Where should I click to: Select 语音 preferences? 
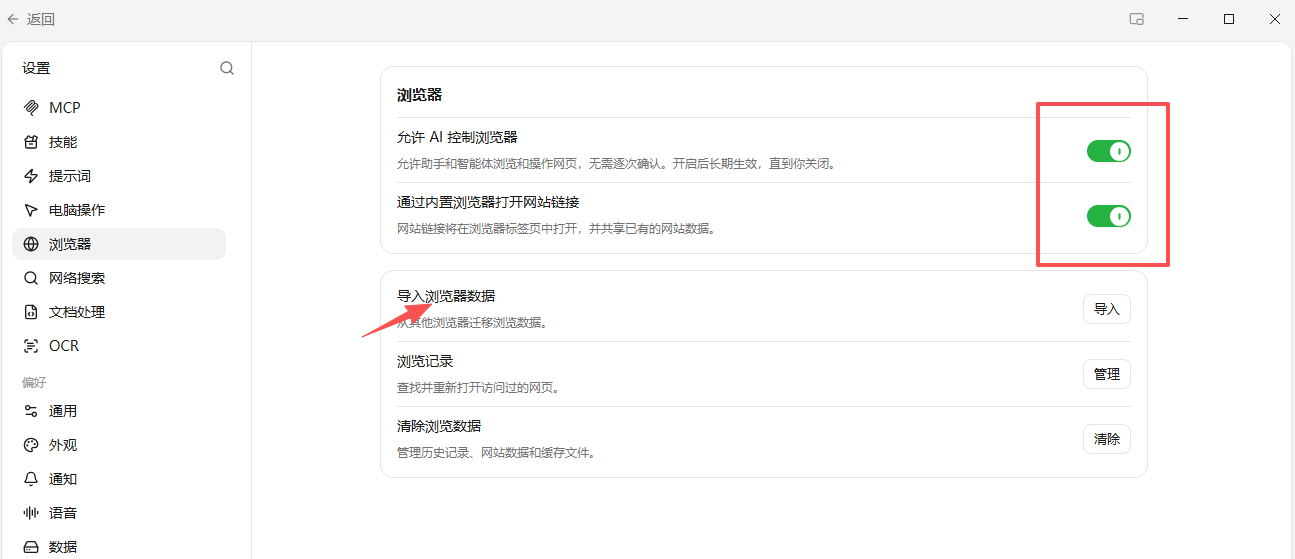pyautogui.click(x=119, y=513)
